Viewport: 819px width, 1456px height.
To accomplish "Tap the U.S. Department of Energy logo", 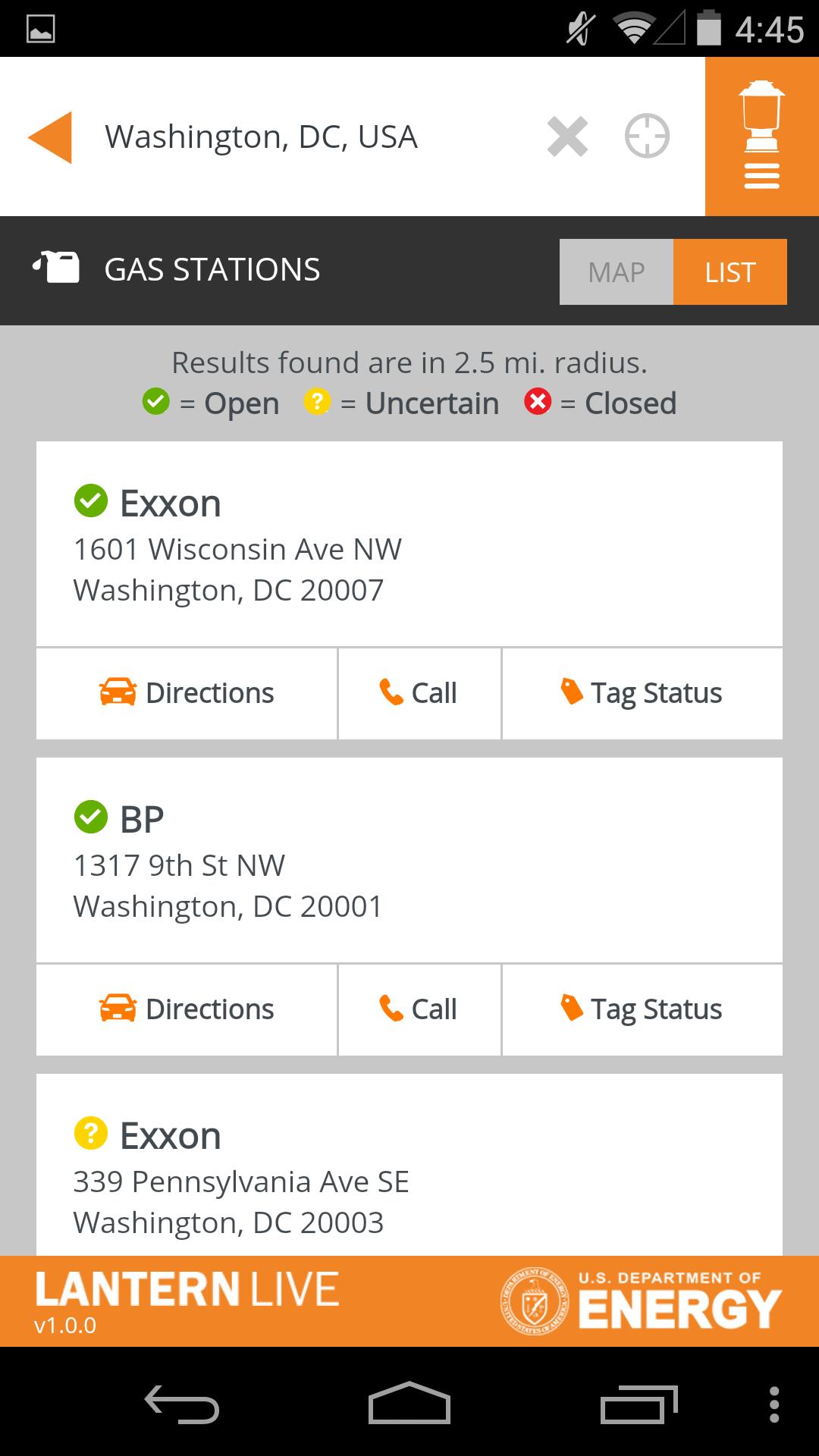I will pos(641,1301).
